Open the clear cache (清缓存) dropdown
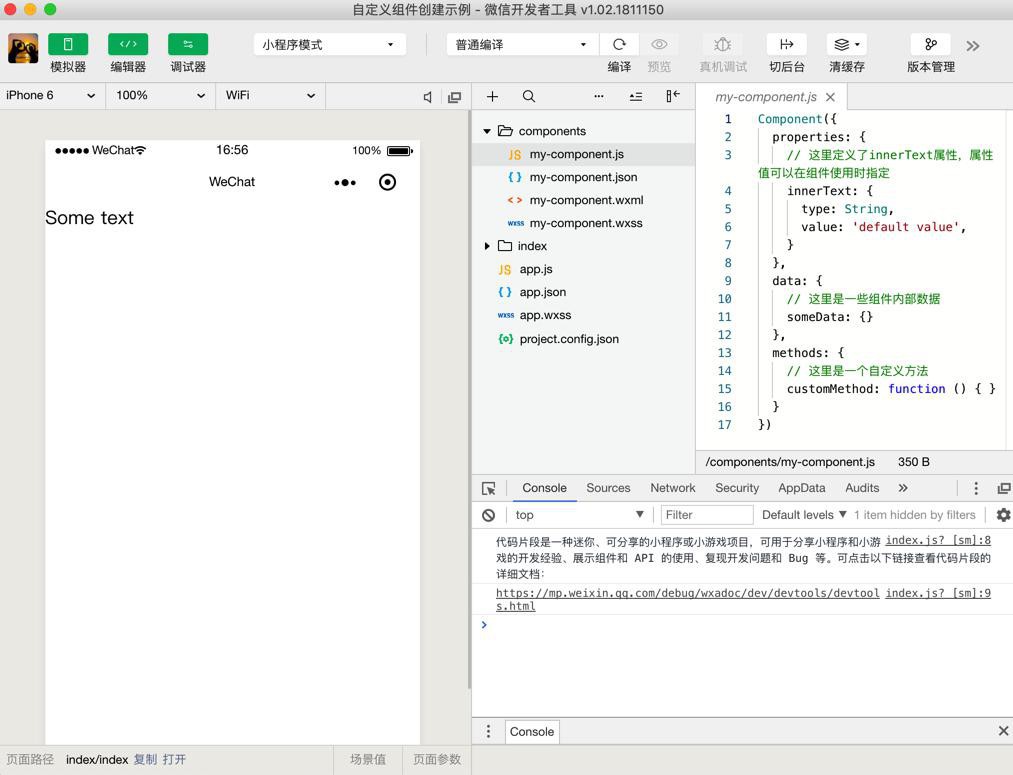Viewport: 1013px width, 775px height. pyautogui.click(x=846, y=44)
